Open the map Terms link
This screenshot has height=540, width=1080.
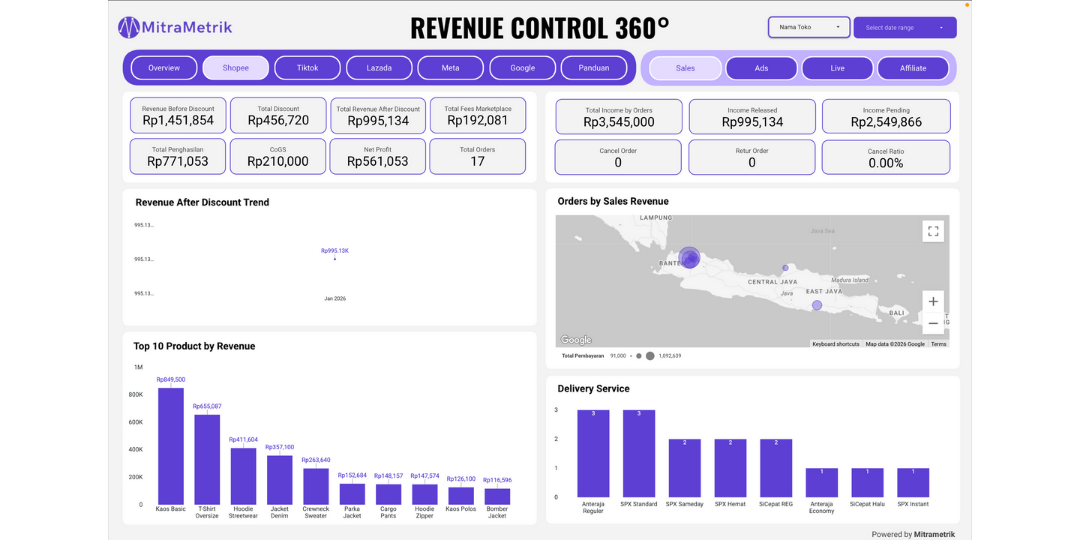[x=938, y=344]
